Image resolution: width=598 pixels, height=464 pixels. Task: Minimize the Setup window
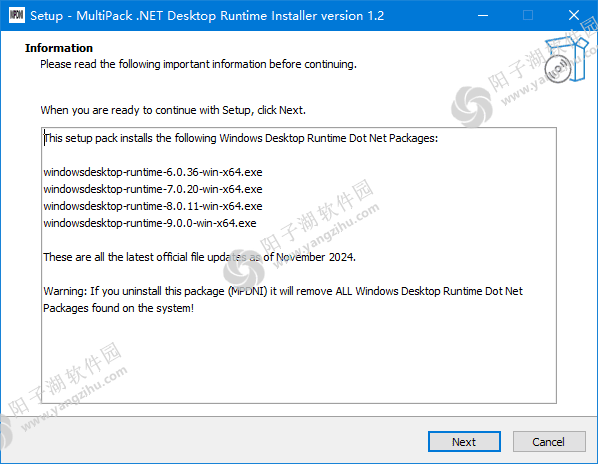point(483,16)
